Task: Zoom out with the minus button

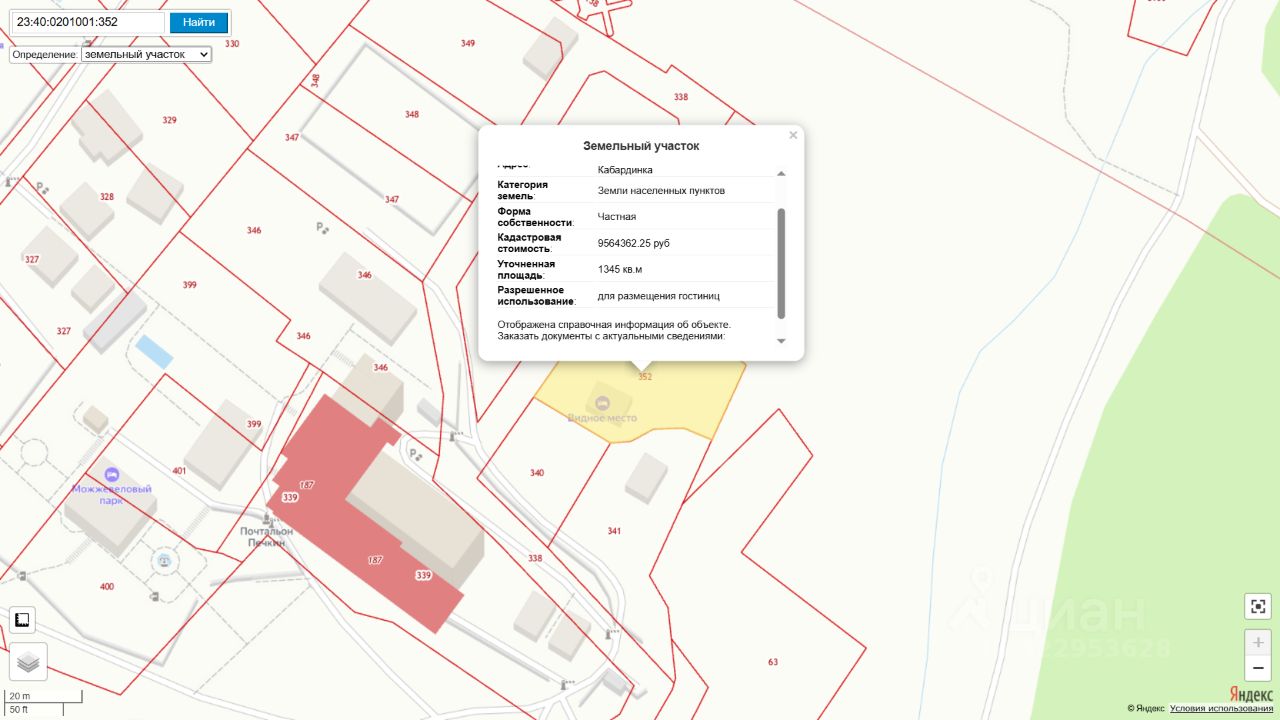Action: pos(1258,668)
